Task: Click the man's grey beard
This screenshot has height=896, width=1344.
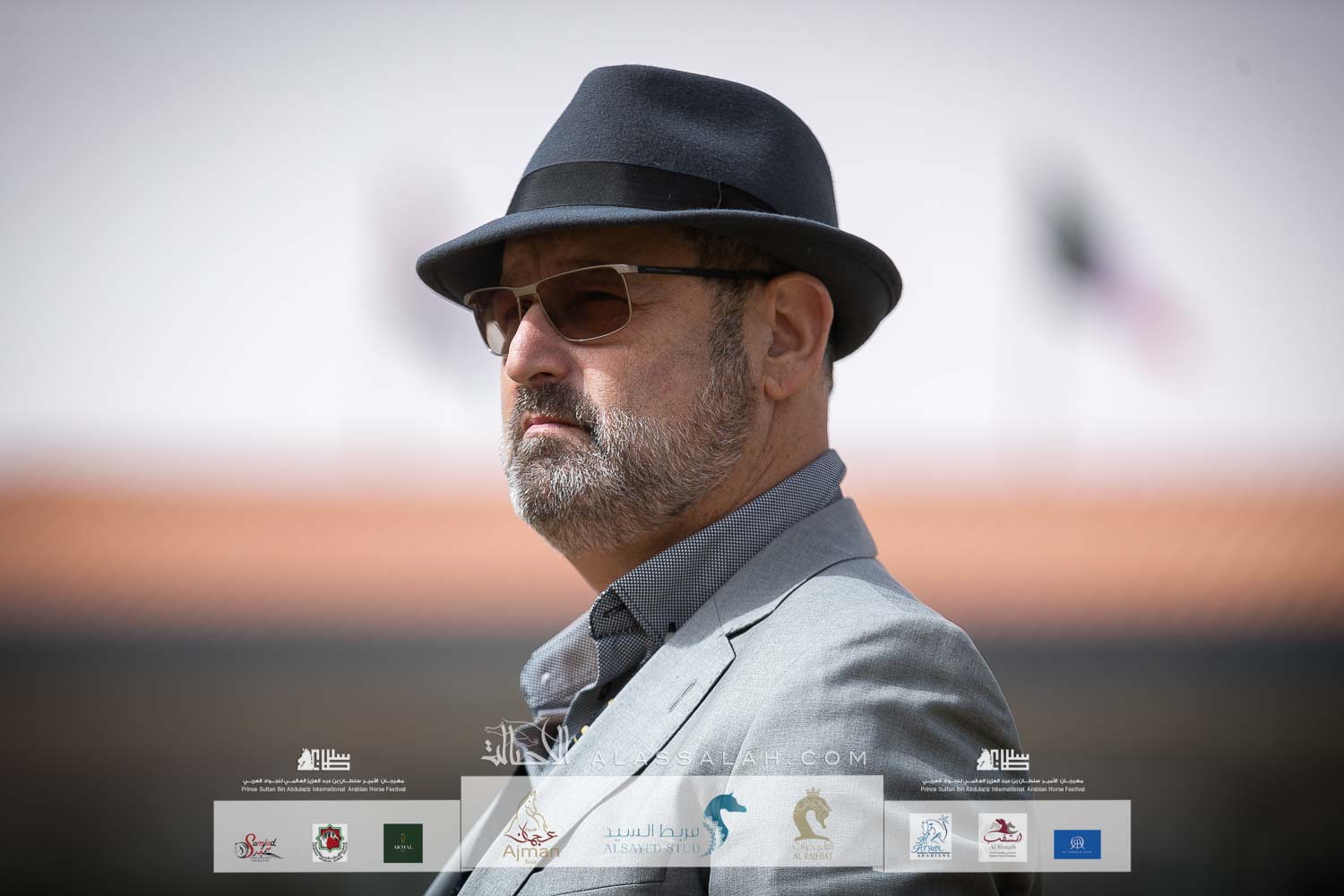Action: point(627,448)
